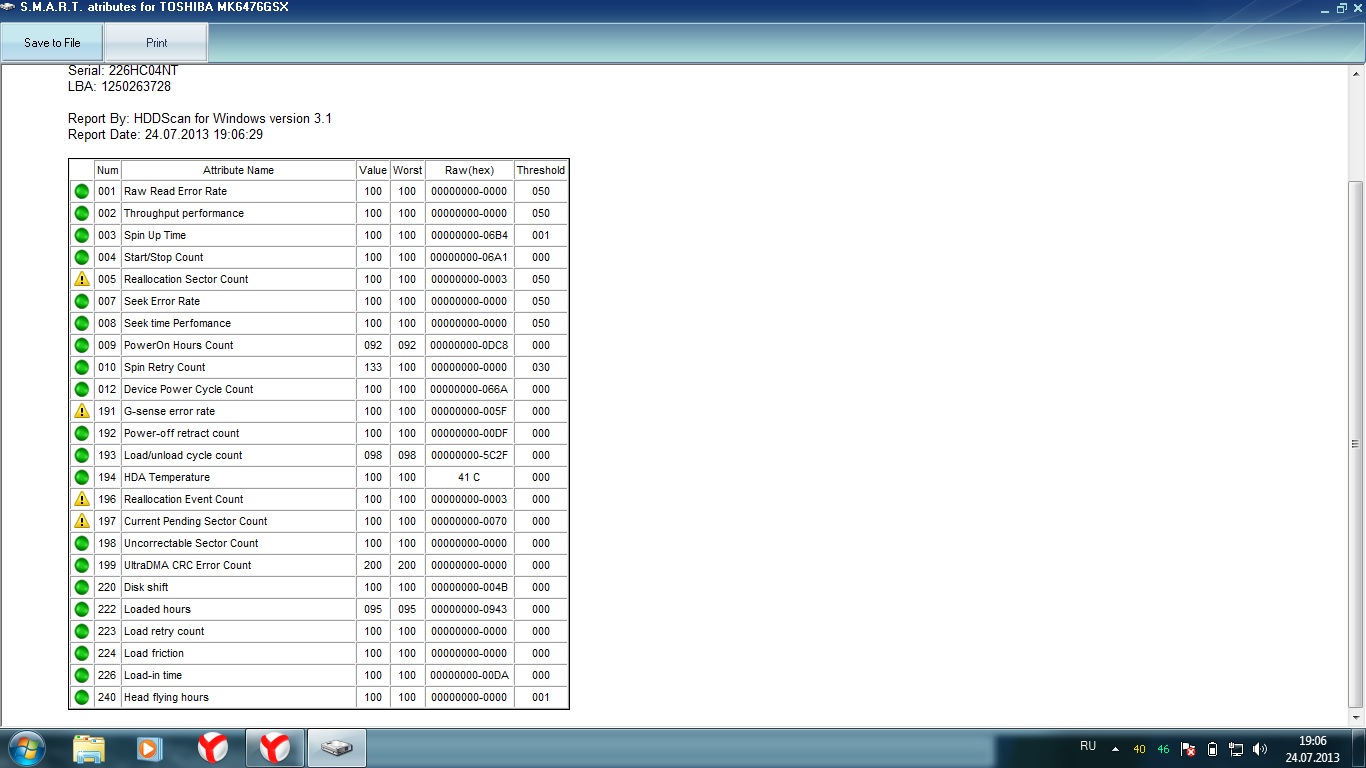Click green status icon for Spin Retry Count
Image resolution: width=1366 pixels, height=768 pixels.
click(82, 367)
